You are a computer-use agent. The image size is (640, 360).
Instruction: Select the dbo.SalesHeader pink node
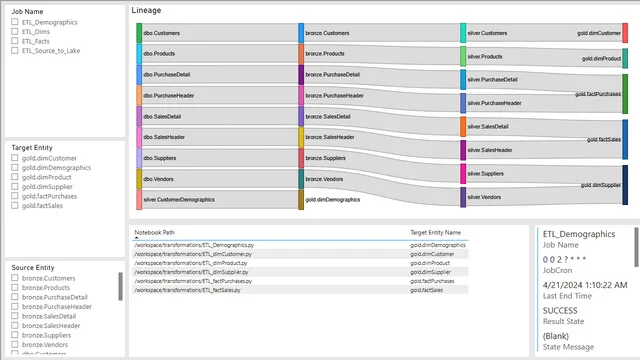tap(139, 137)
